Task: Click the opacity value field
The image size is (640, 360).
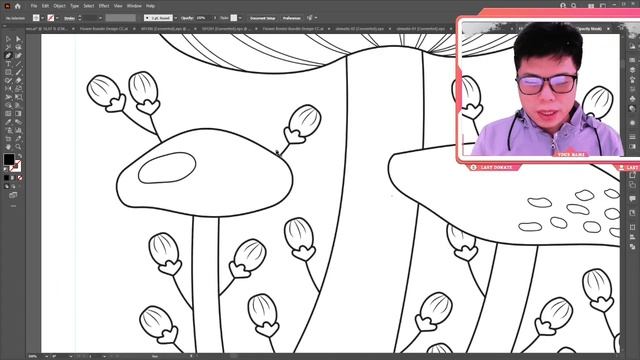Action: [x=203, y=18]
